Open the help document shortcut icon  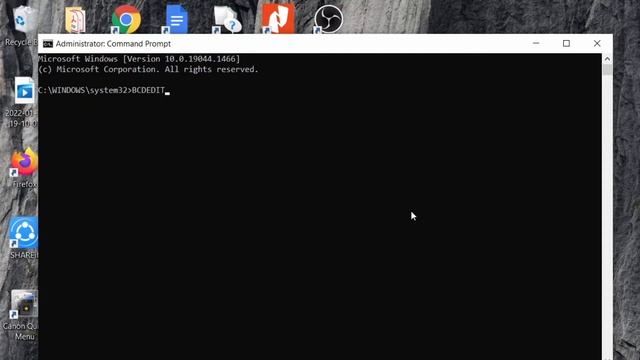(x=227, y=19)
